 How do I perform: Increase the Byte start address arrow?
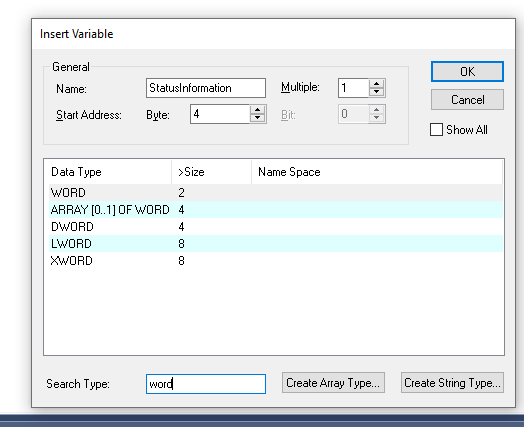point(257,110)
